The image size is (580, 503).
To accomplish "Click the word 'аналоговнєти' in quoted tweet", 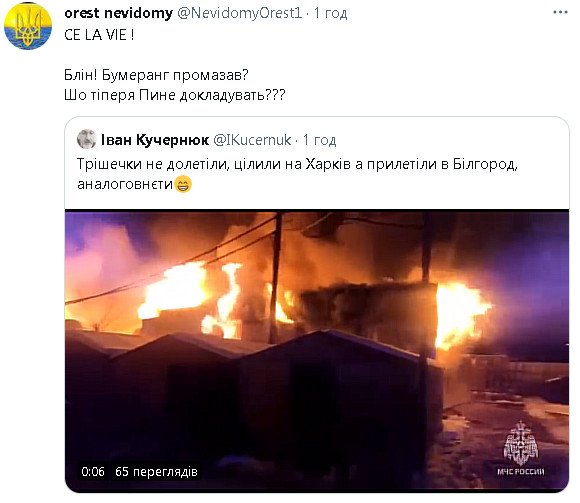I will 125,184.
